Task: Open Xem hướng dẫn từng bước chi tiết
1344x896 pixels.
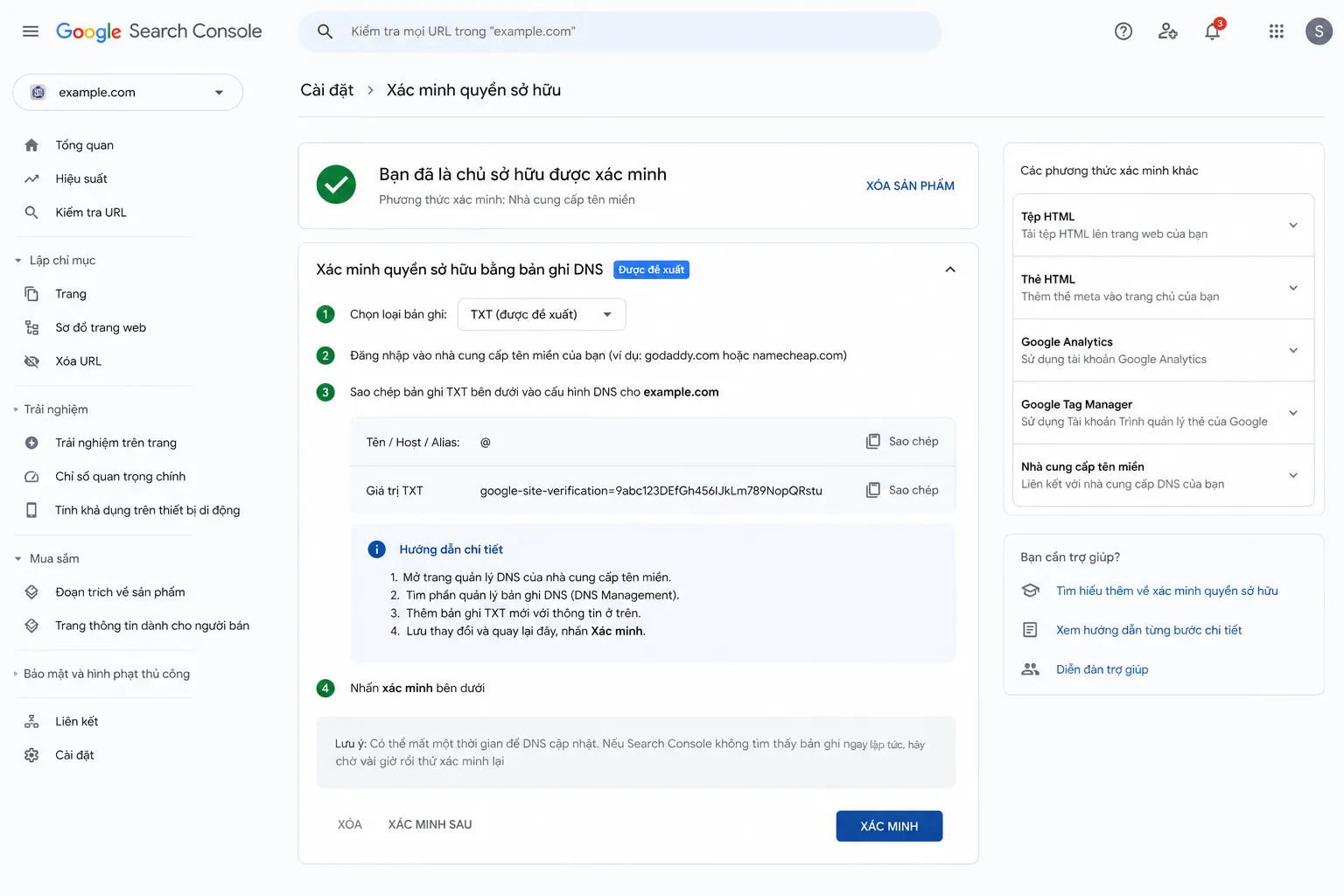Action: click(1149, 630)
